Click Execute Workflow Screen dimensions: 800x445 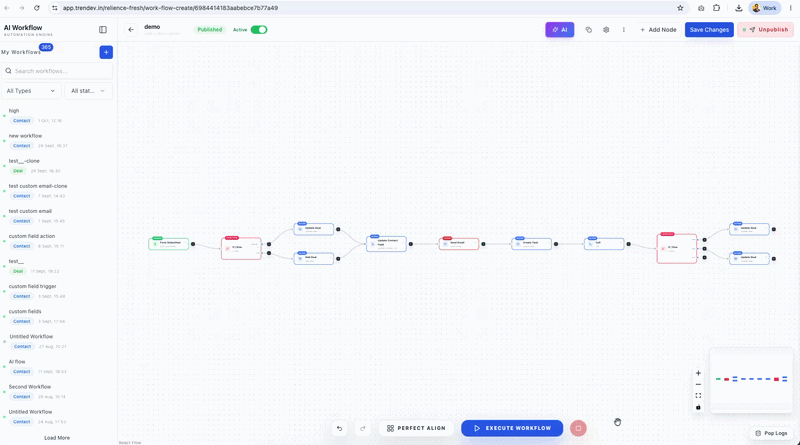(x=512, y=428)
